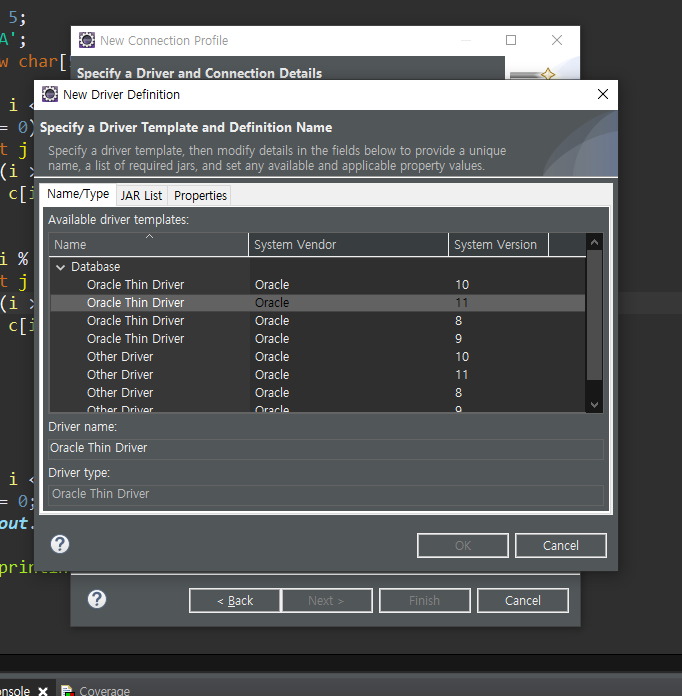
Task: Click the Driver name input field
Action: 326,448
